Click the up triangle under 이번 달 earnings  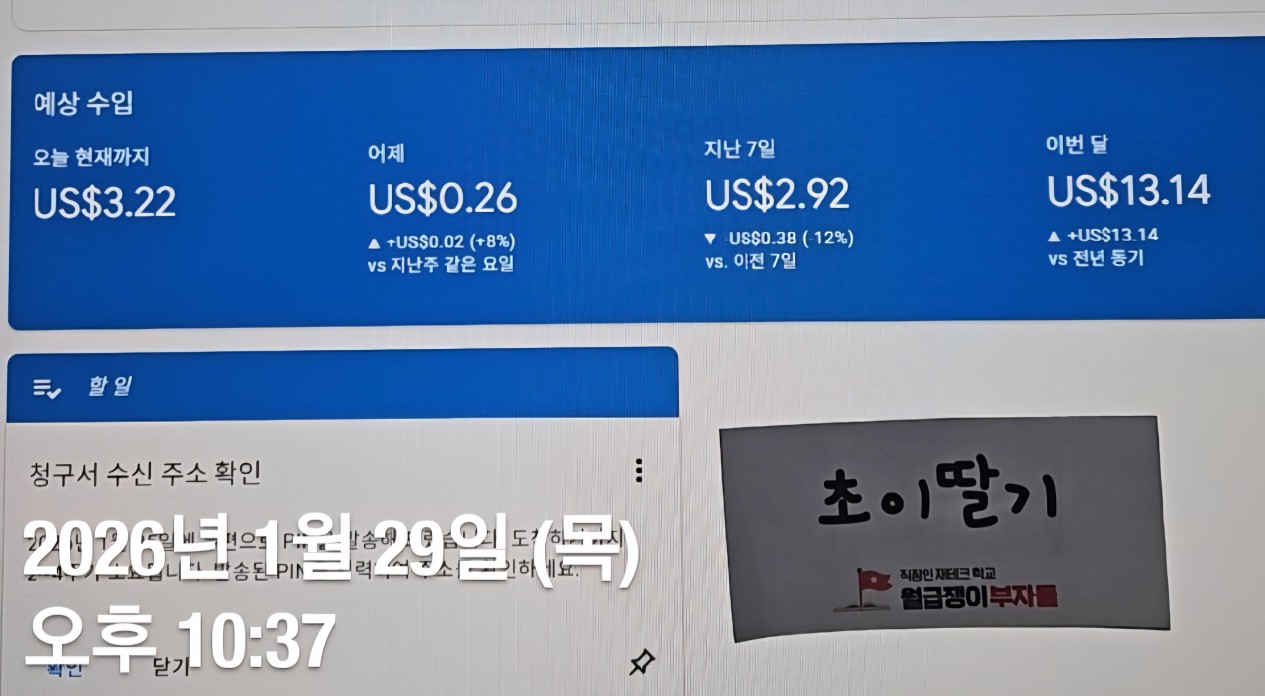pos(1054,236)
